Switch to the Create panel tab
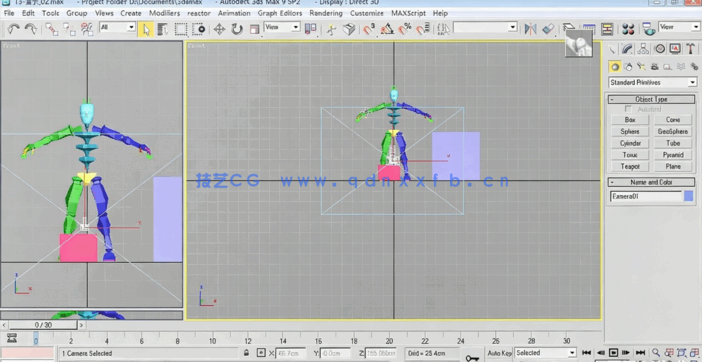Image resolution: width=702 pixels, height=362 pixels. [x=612, y=49]
